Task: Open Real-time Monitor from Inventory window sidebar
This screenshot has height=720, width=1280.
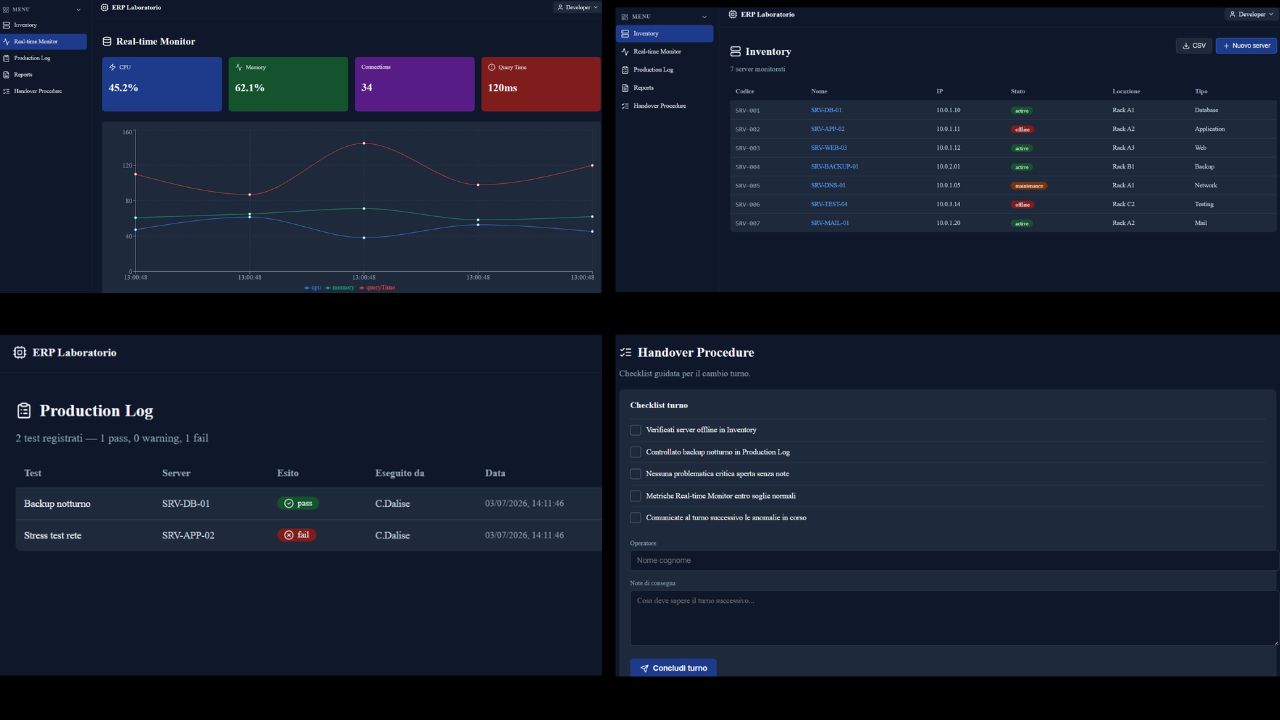Action: pyautogui.click(x=665, y=51)
